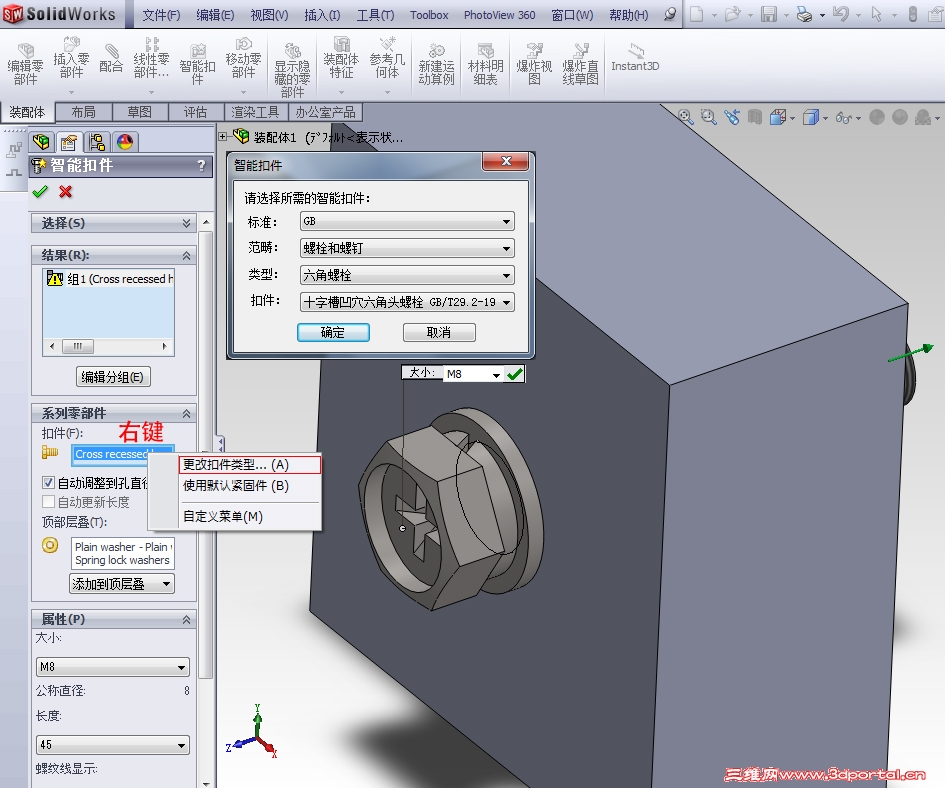Open the FeatureManager design tree tab
The height and width of the screenshot is (788, 945).
click(x=41, y=142)
